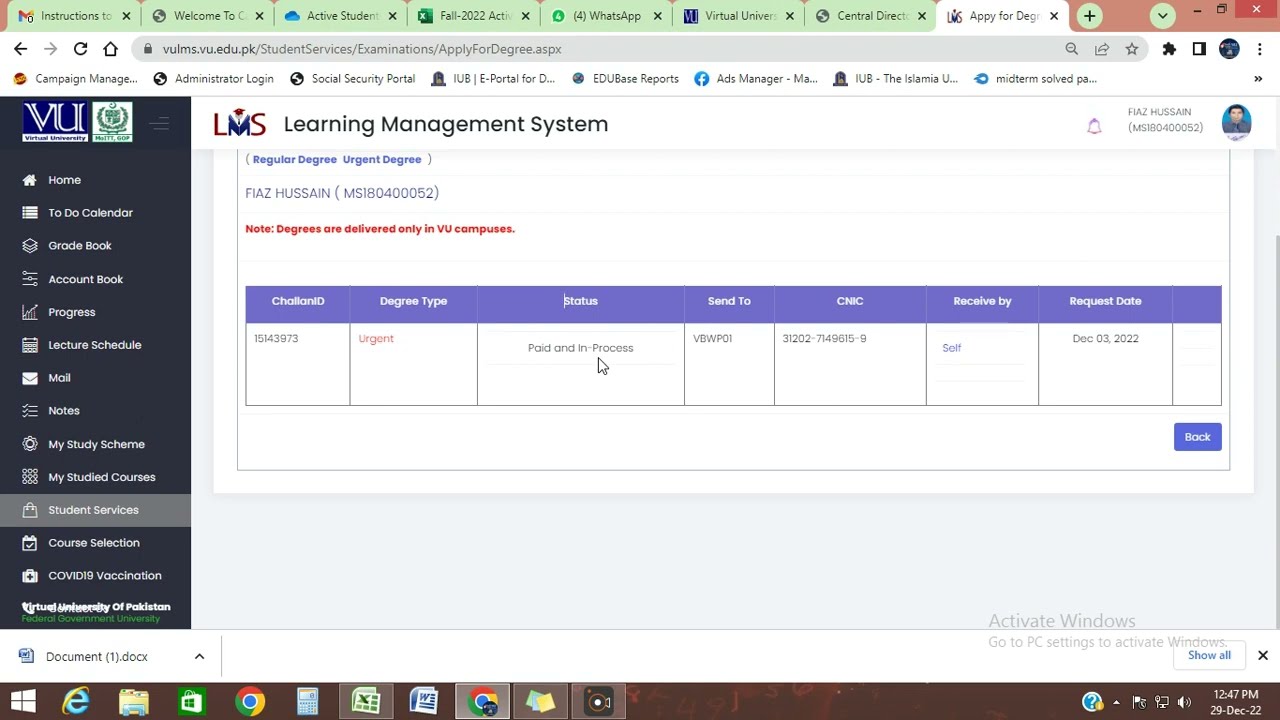Image resolution: width=1280 pixels, height=720 pixels.
Task: Open Progress in sidebar
Action: click(71, 312)
